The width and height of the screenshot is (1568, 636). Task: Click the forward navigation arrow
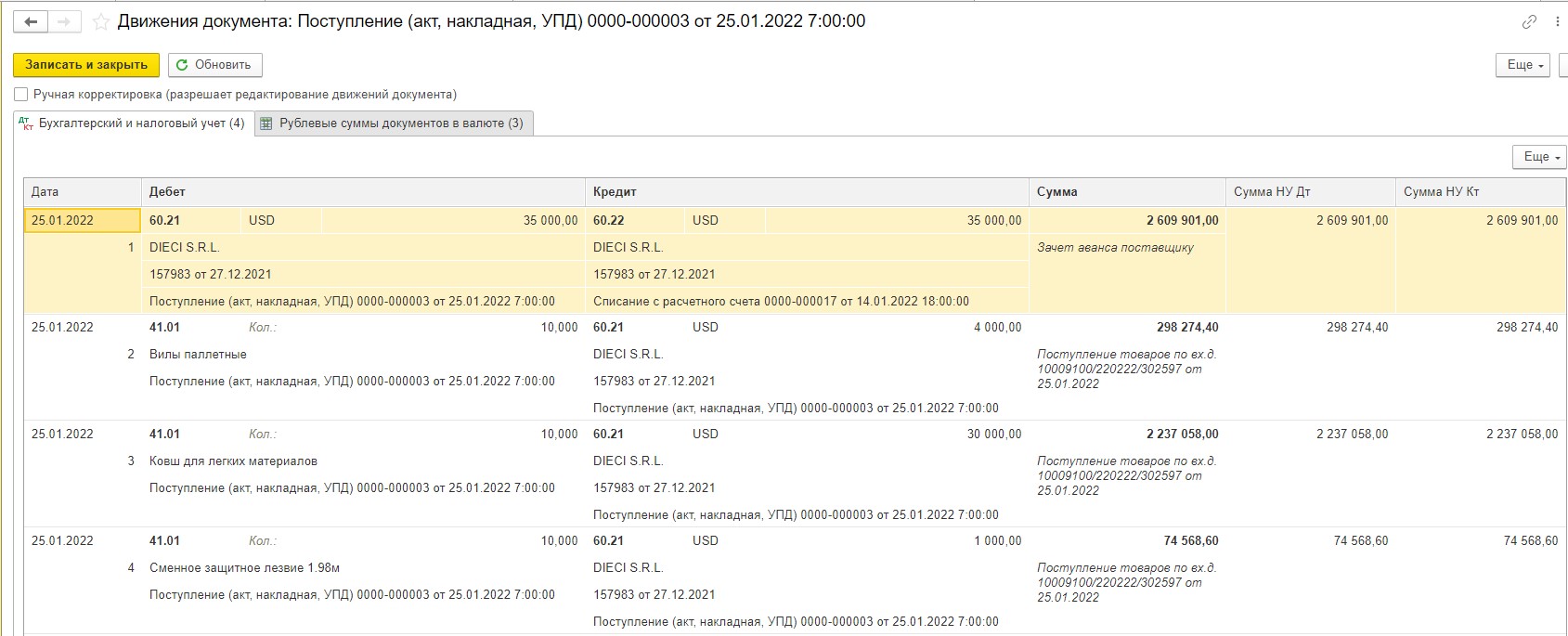point(63,21)
